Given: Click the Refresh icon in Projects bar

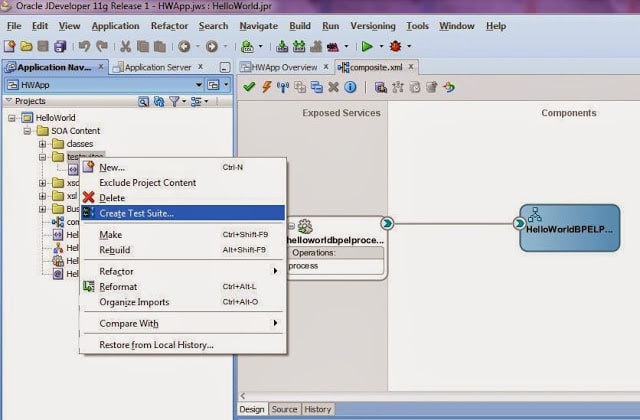Looking at the screenshot, I should point(159,101).
